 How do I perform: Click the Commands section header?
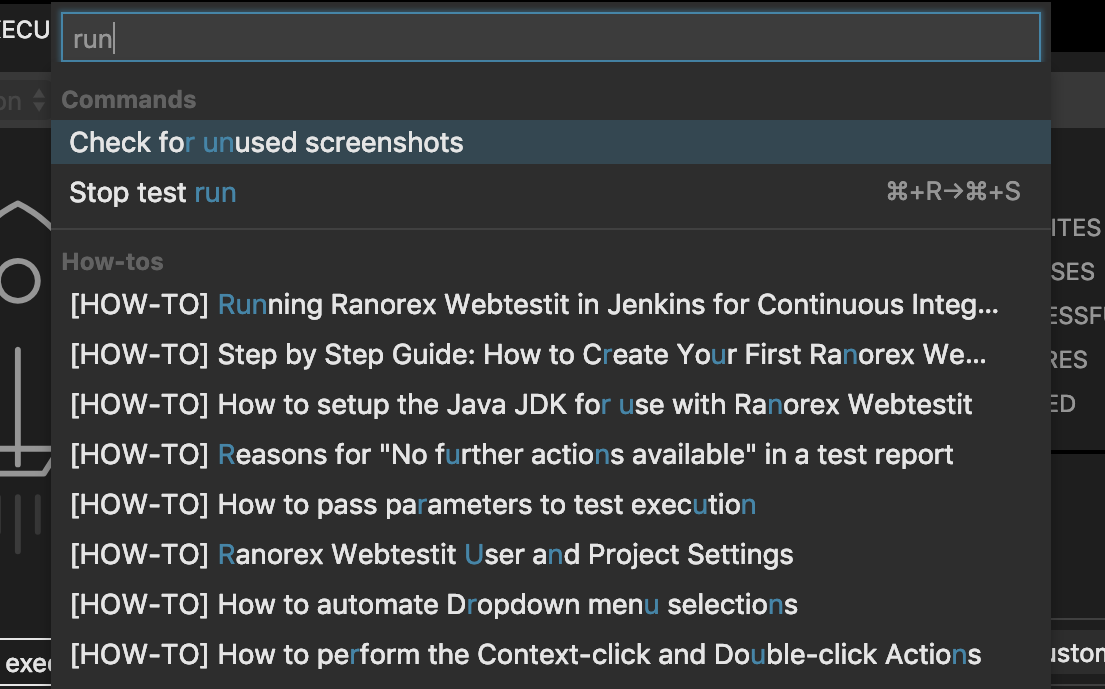(129, 100)
